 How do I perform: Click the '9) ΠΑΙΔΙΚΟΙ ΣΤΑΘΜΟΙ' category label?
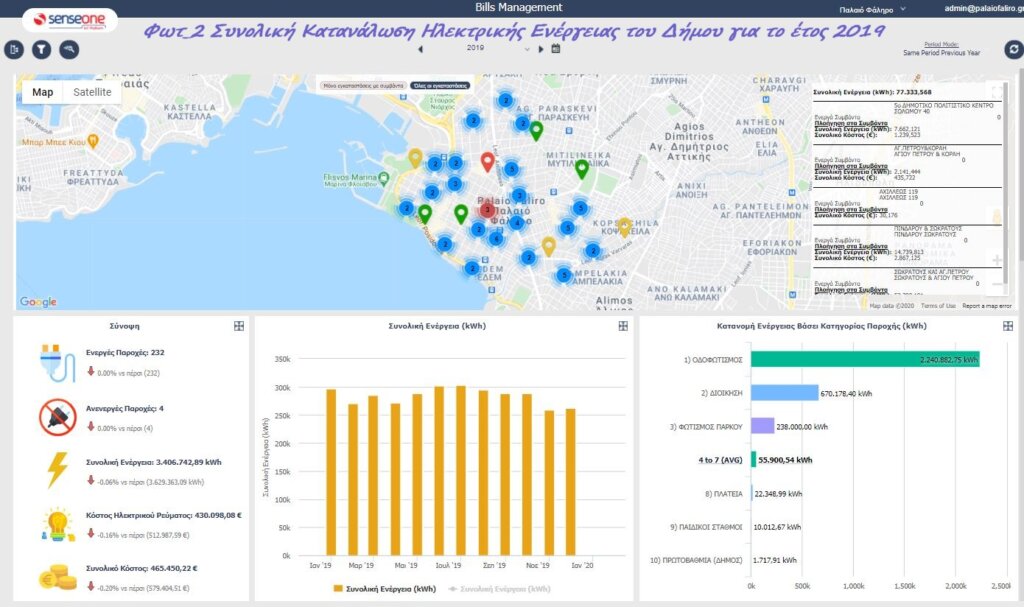(x=706, y=527)
